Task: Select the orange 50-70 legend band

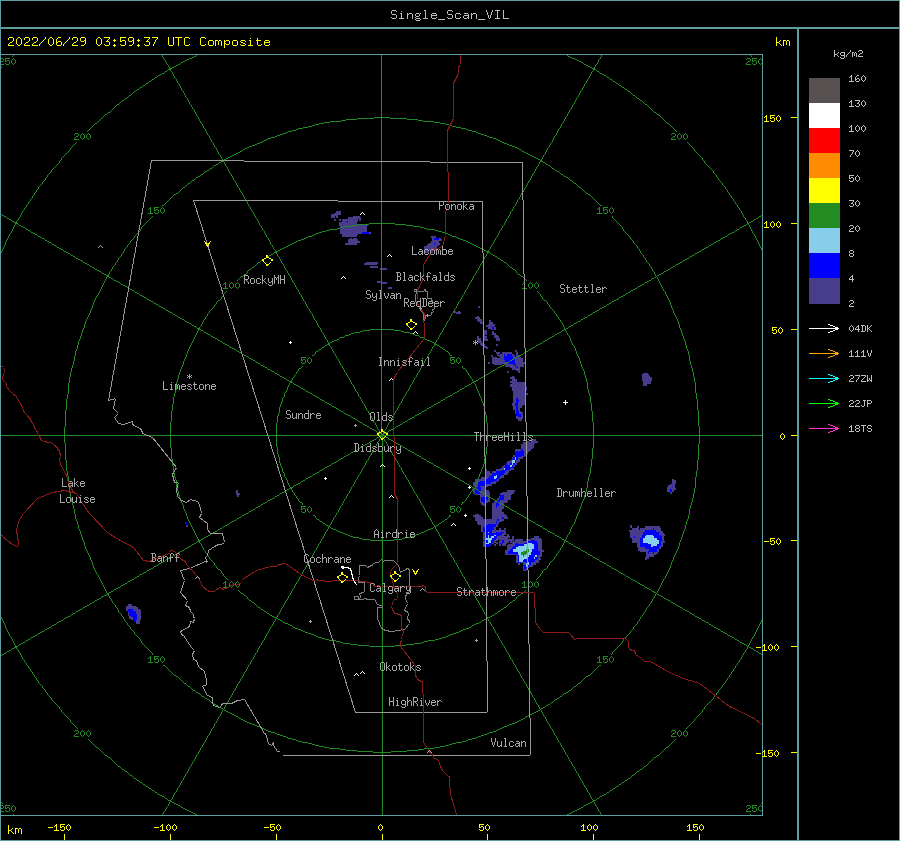Action: click(x=824, y=165)
